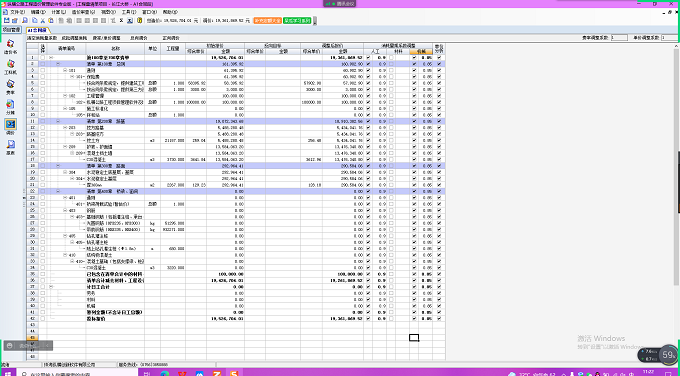Open the 分摊 sidebar icon
The width and height of the screenshot is (680, 376).
(x=10, y=107)
